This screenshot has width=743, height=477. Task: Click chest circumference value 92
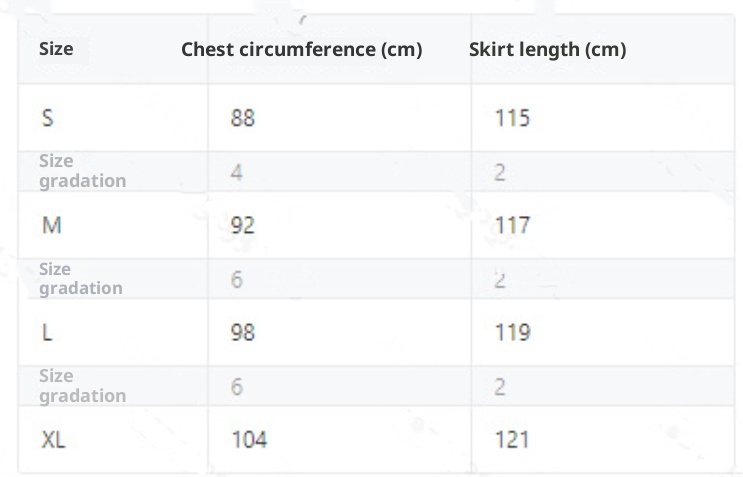[x=242, y=225]
